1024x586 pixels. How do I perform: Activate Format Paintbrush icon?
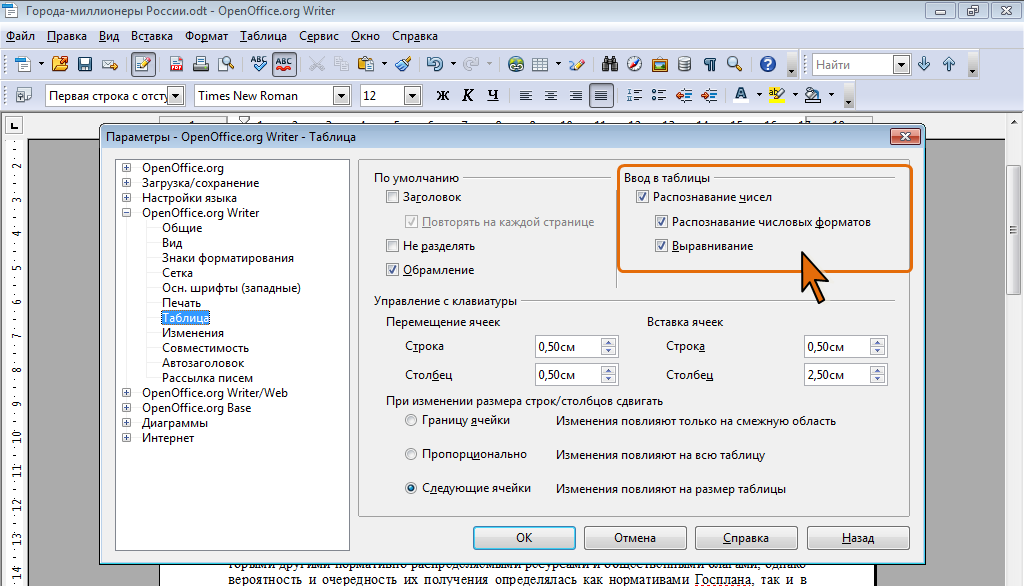[404, 64]
